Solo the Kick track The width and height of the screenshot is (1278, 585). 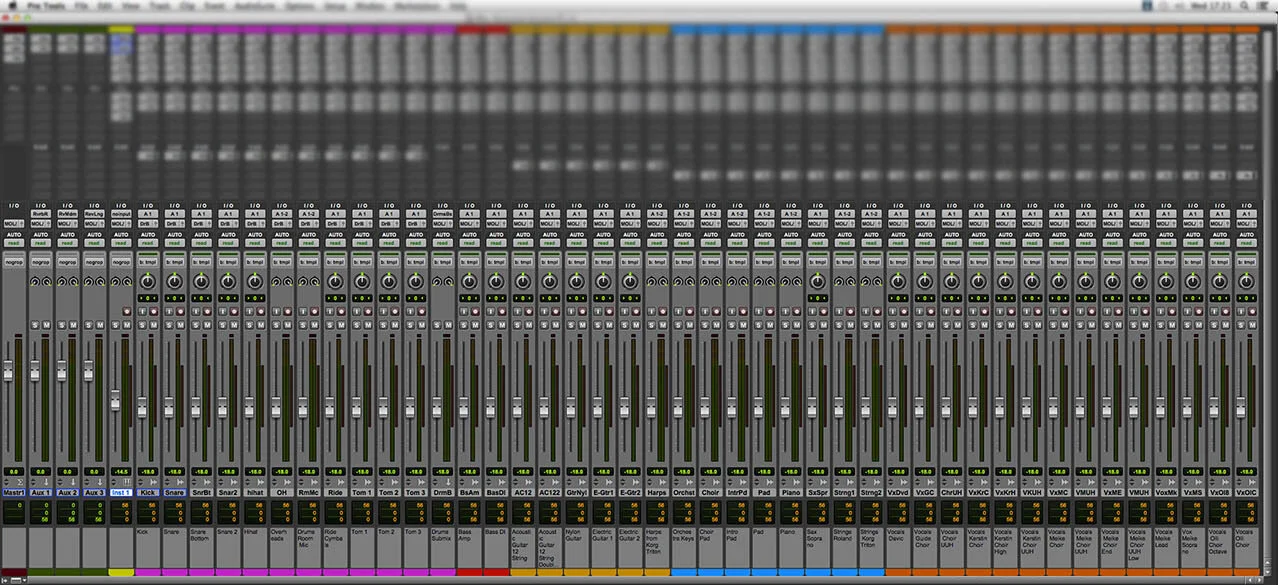[142, 325]
